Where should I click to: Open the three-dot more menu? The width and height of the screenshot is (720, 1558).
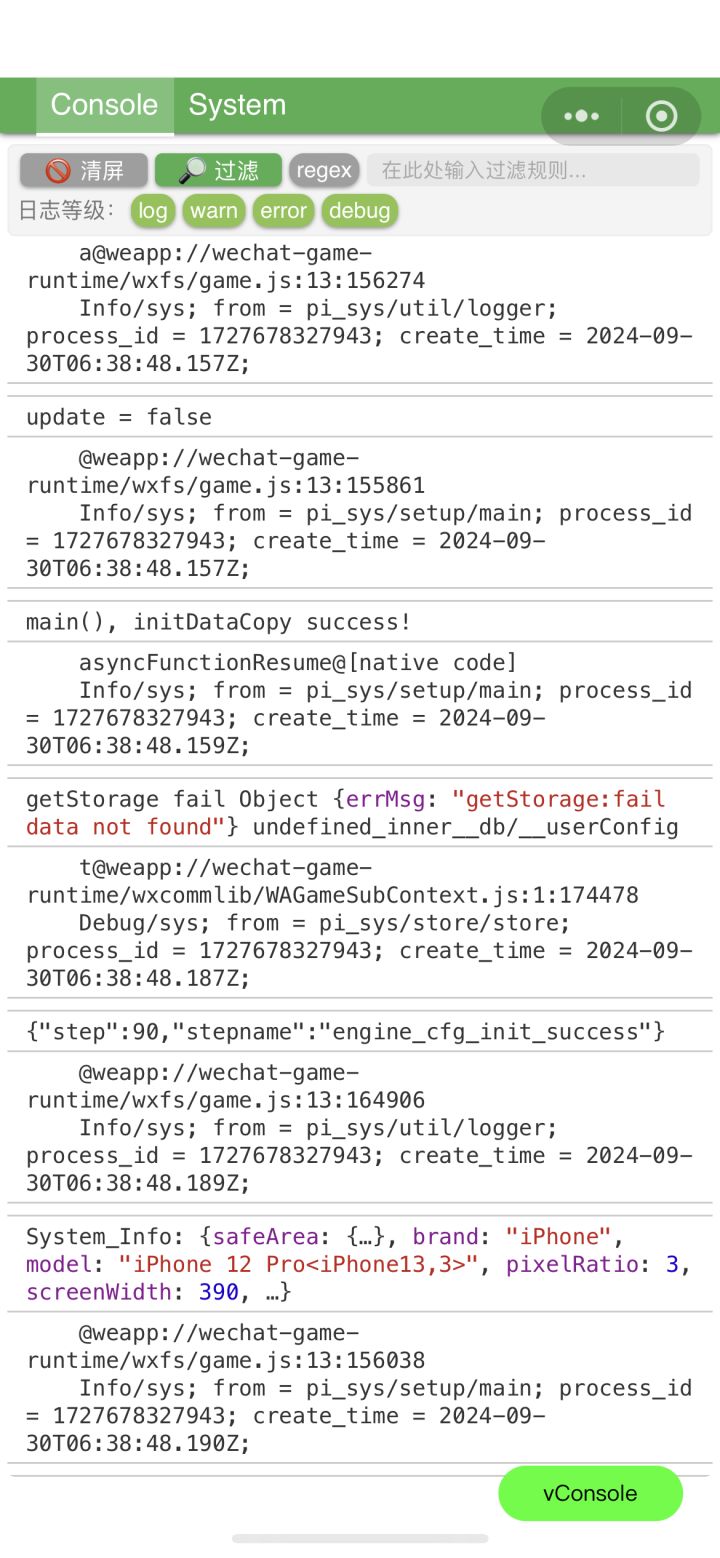(581, 116)
